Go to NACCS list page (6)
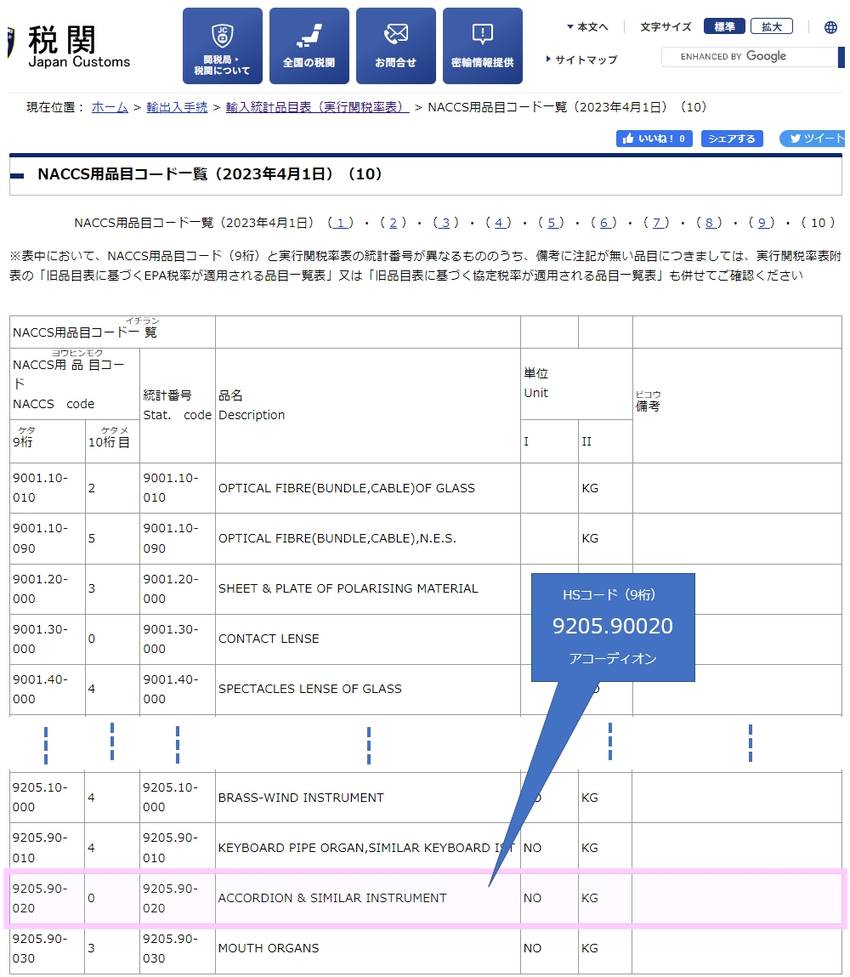The height and width of the screenshot is (977, 850). [603, 222]
